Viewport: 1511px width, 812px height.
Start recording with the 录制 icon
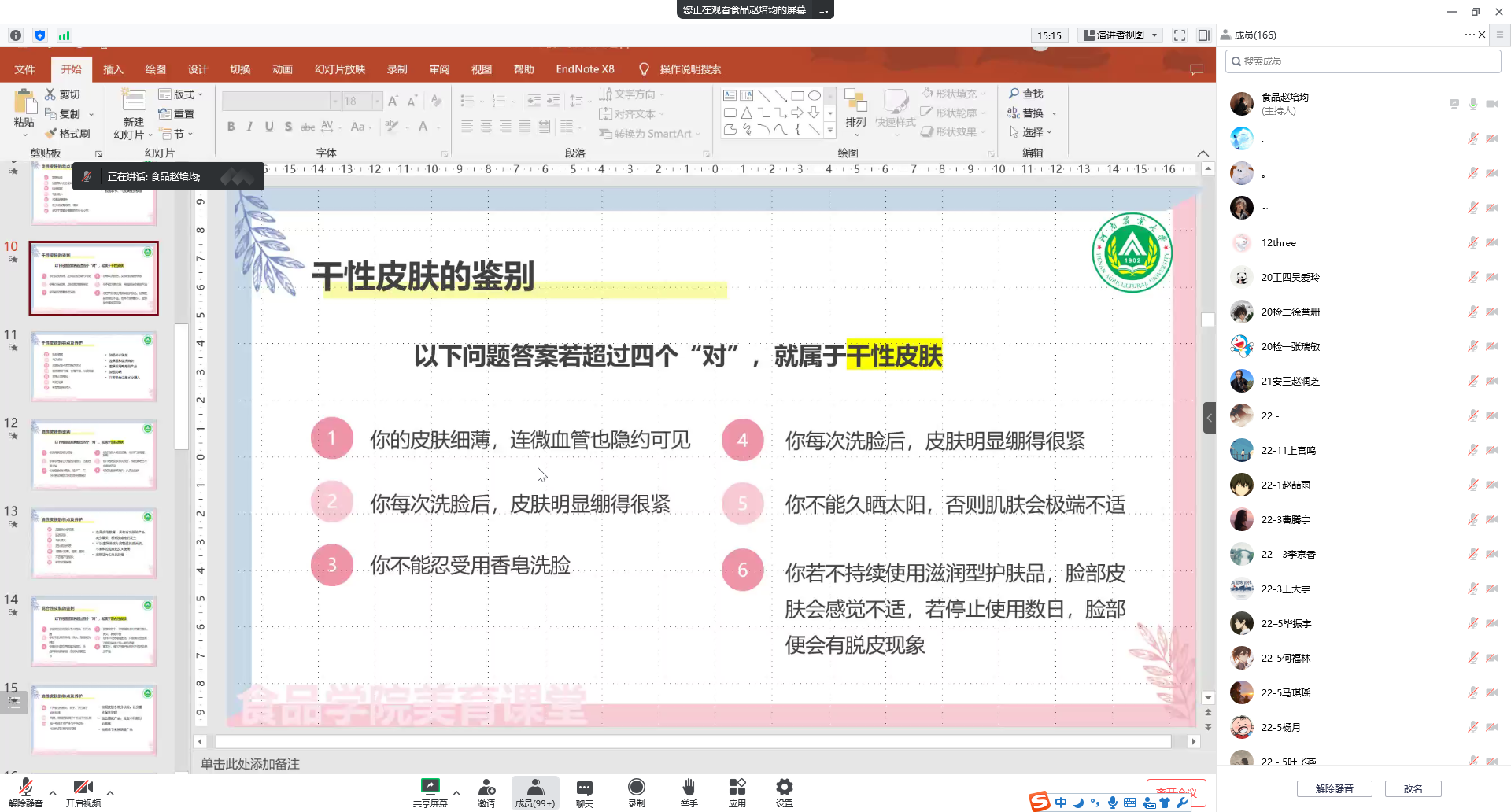636,788
